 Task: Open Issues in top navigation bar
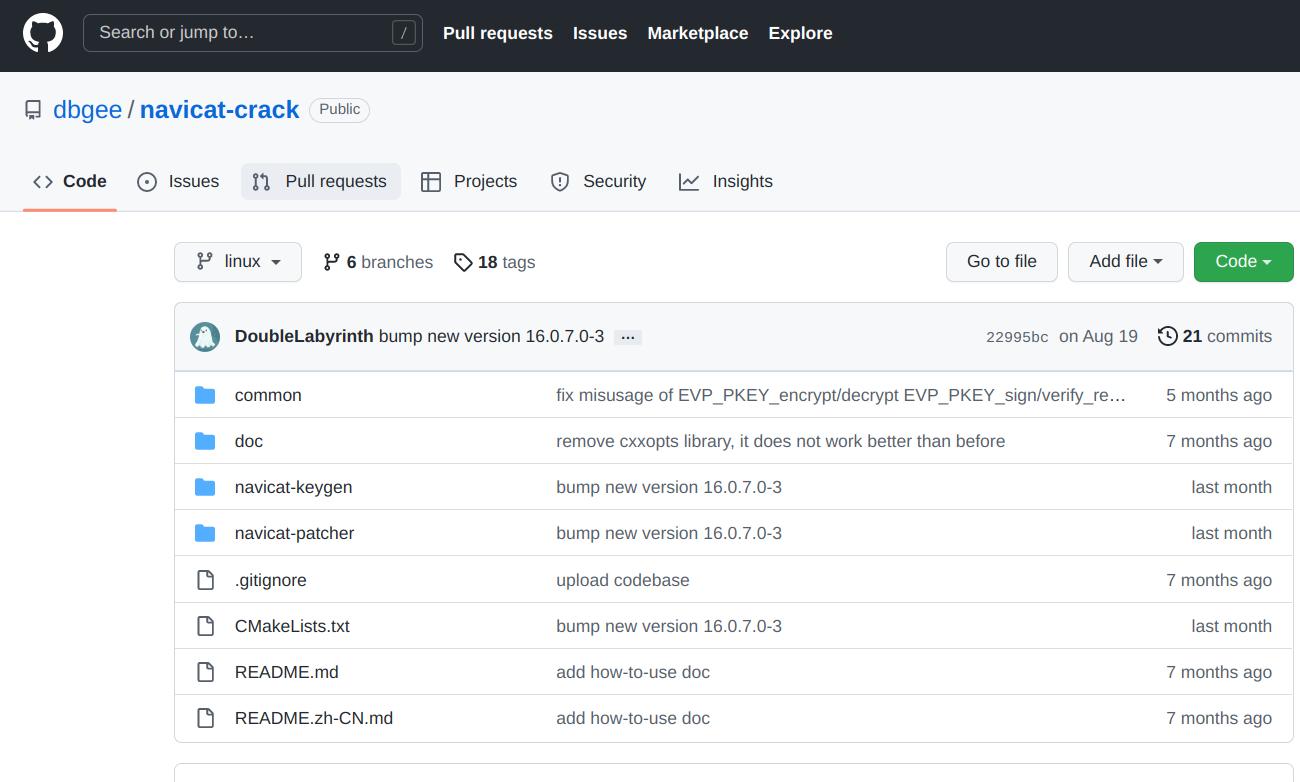point(600,33)
